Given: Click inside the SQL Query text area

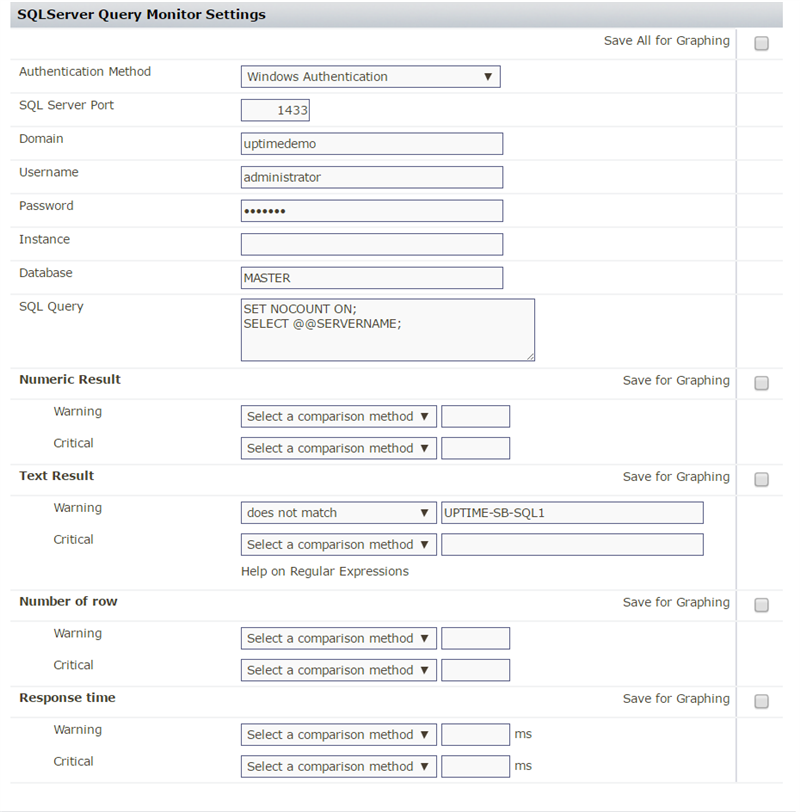Looking at the screenshot, I should click(388, 330).
